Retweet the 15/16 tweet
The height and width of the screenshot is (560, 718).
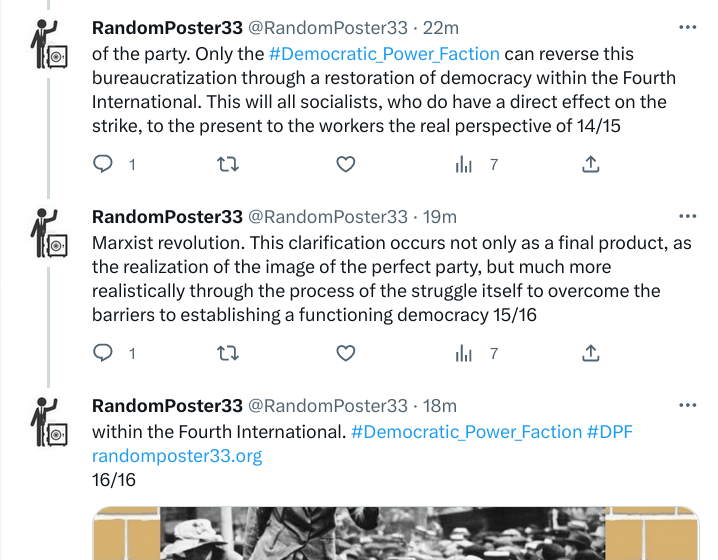click(x=228, y=352)
